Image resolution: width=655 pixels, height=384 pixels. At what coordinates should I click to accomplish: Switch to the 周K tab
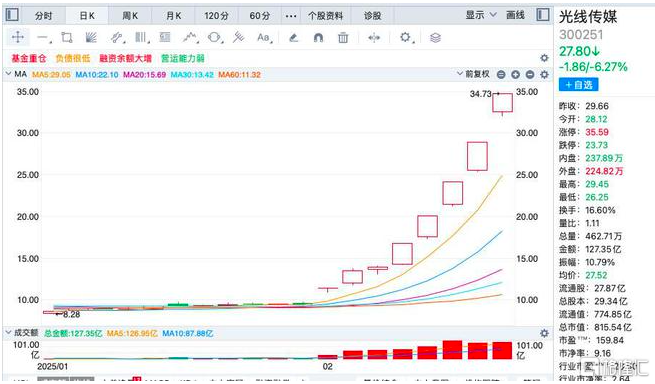[x=130, y=16]
